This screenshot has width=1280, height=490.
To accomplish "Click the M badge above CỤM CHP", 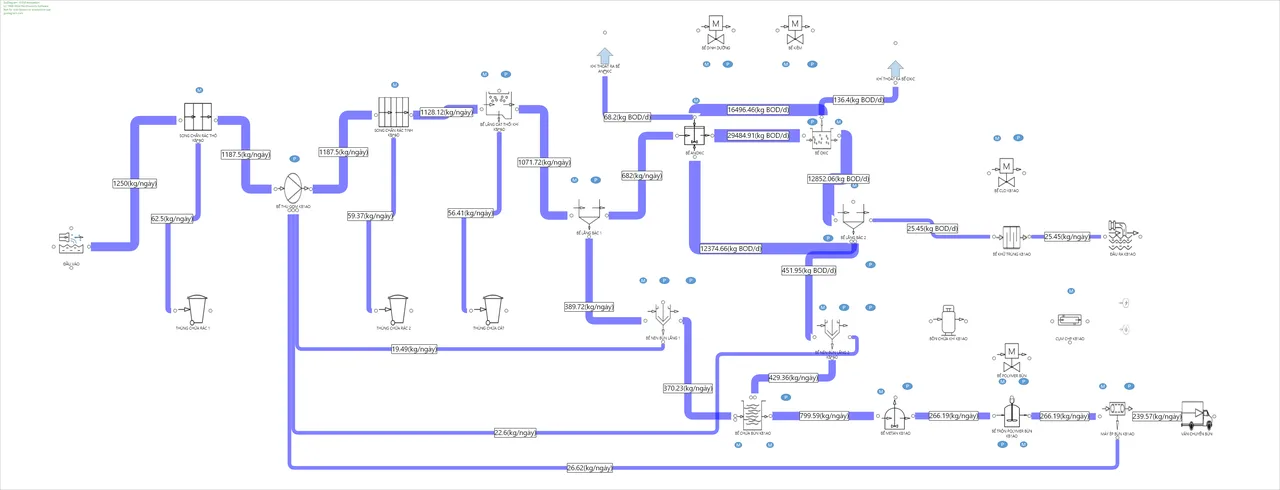I will pos(1070,291).
